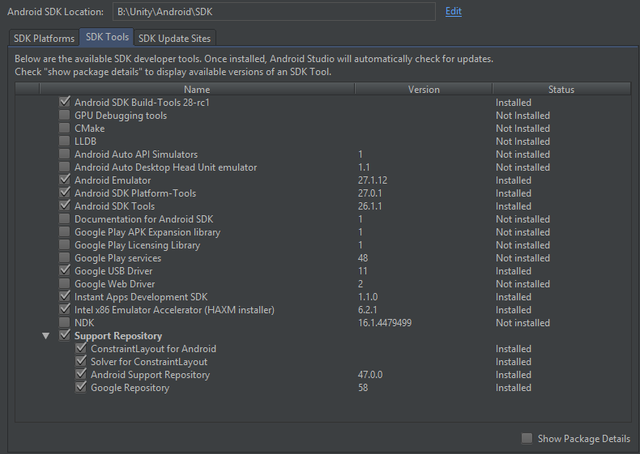Uncheck ConstraintLayout for Android
The height and width of the screenshot is (454, 640).
[81, 349]
